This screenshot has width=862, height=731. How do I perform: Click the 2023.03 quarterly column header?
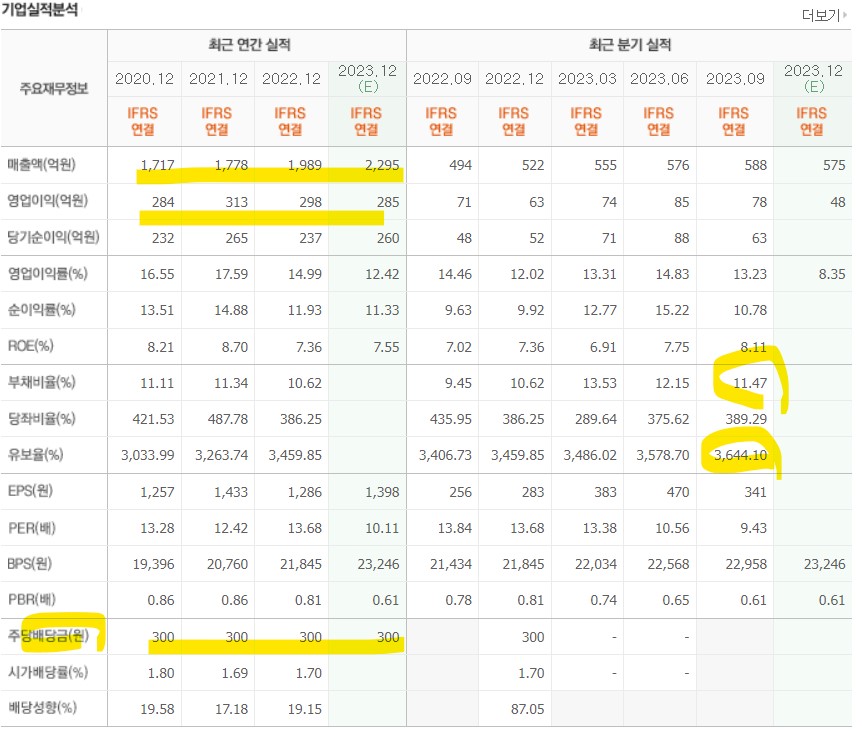pos(587,79)
